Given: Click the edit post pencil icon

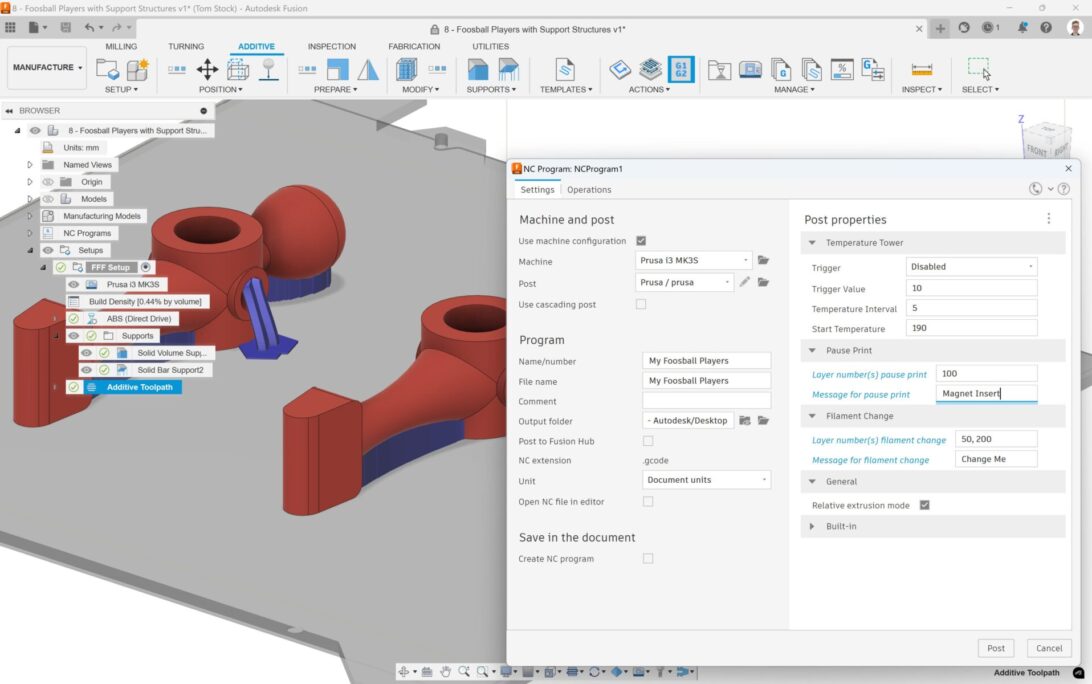Looking at the screenshot, I should (x=745, y=283).
